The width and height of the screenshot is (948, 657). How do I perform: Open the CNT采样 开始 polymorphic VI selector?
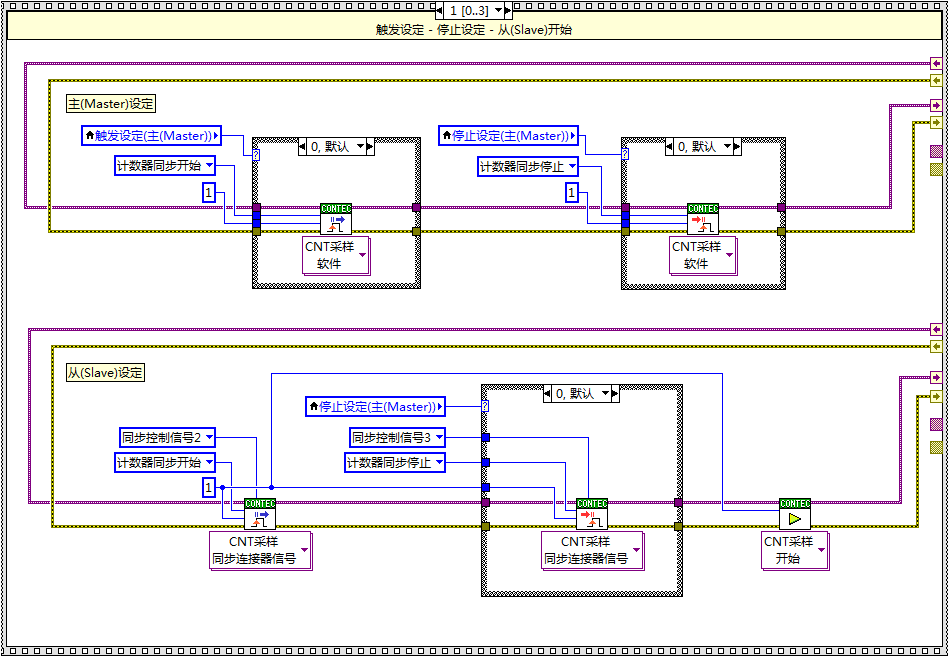(795, 550)
